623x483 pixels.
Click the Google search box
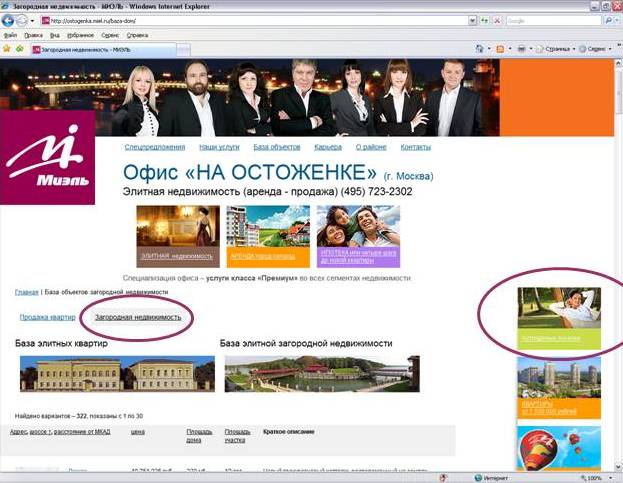553,21
